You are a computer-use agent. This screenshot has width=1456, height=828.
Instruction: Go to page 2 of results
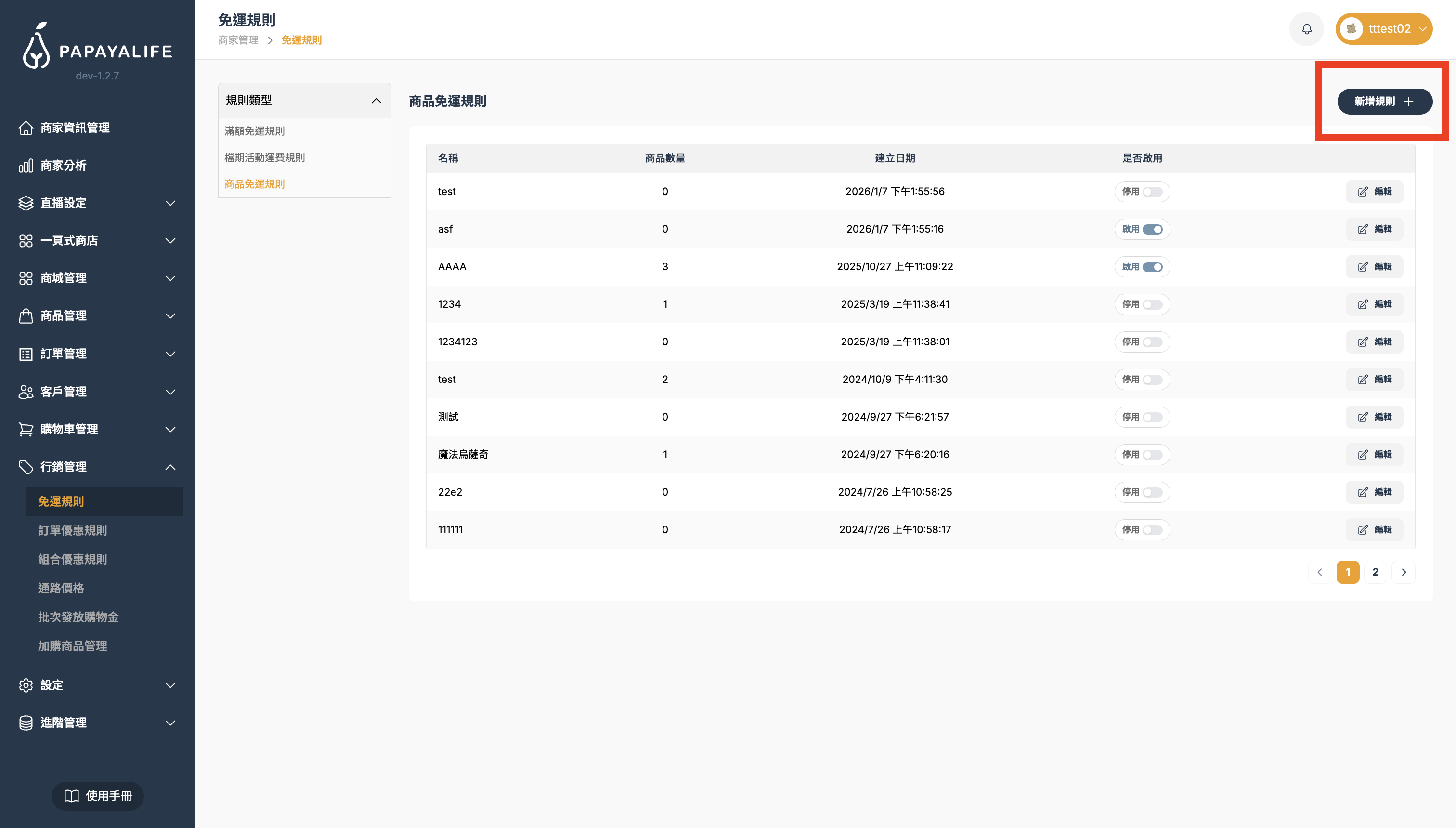pyautogui.click(x=1375, y=572)
